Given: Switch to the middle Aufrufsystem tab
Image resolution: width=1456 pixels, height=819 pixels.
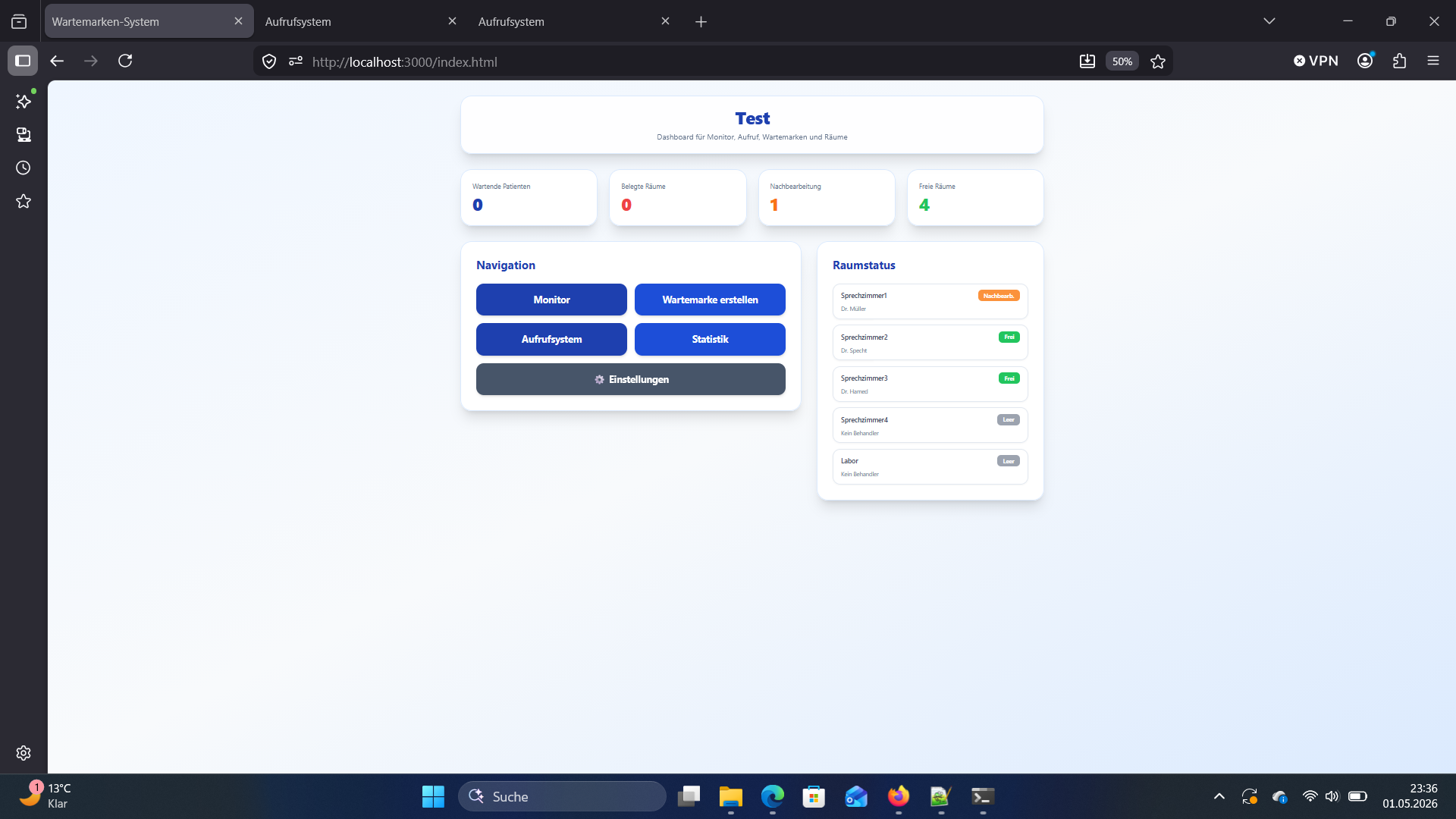Looking at the screenshot, I should (x=361, y=21).
